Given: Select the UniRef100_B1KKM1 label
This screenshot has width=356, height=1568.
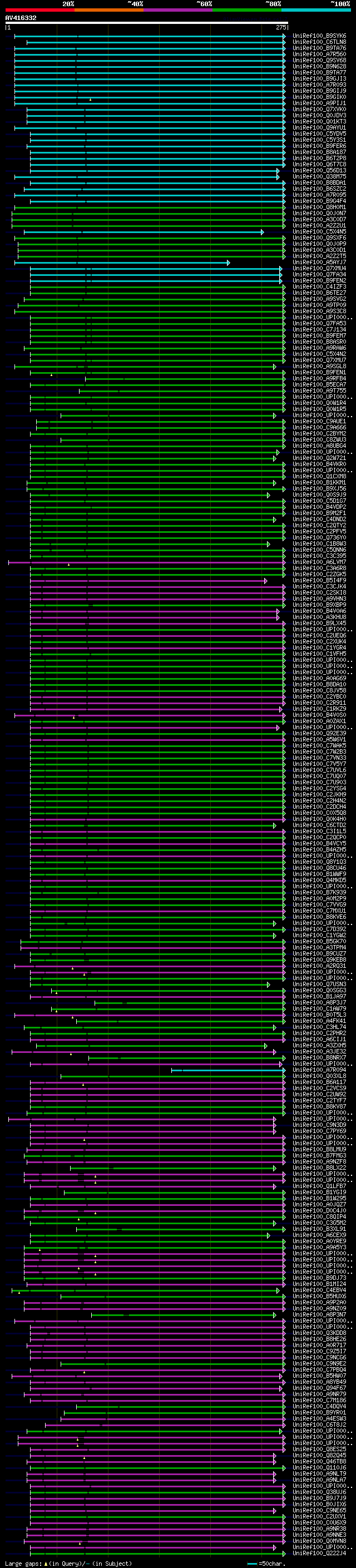Looking at the screenshot, I should (x=319, y=483).
